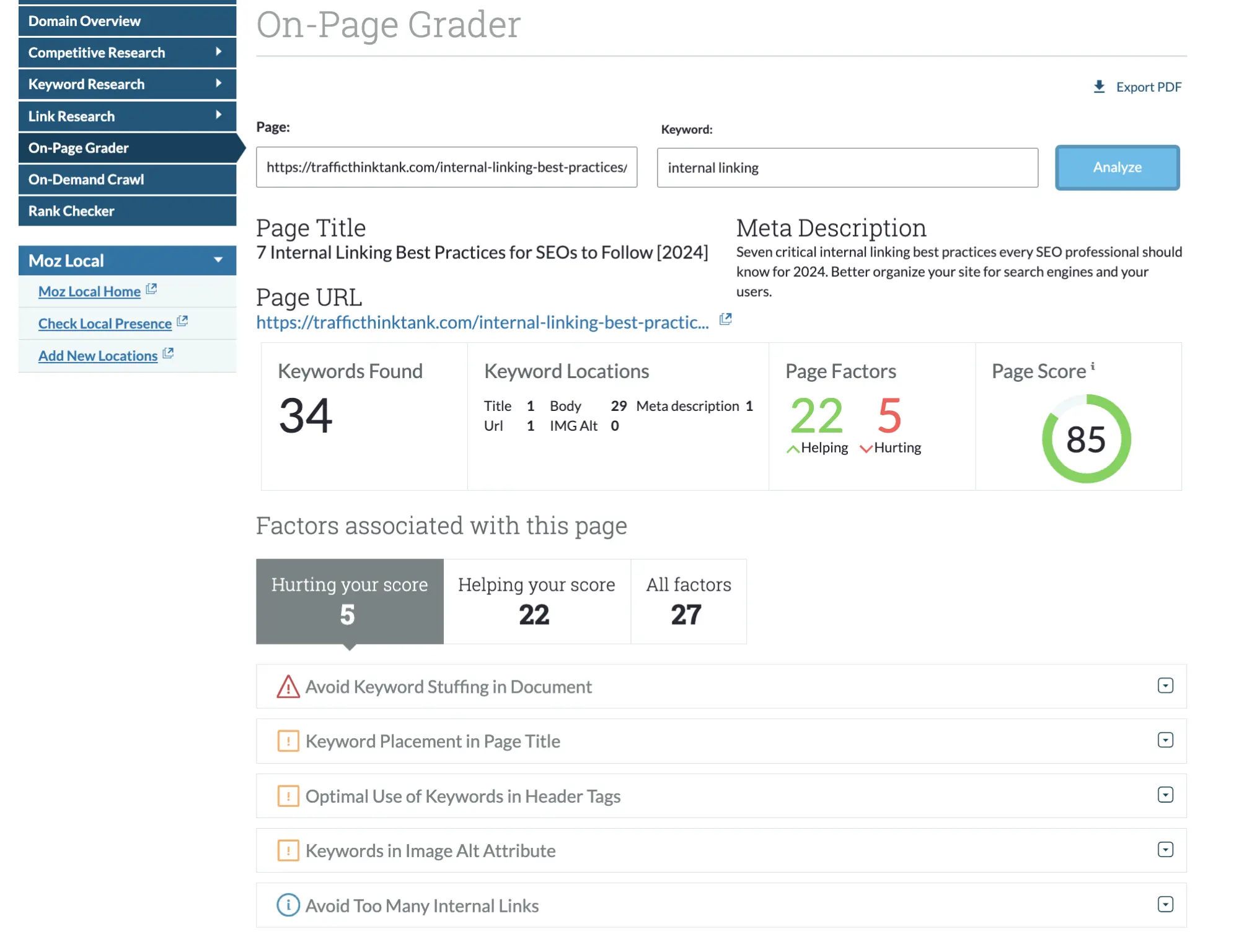Screen dimensions: 1239x952
Task: Click the trafficthinktank Page URL hyperlink
Action: (x=482, y=322)
